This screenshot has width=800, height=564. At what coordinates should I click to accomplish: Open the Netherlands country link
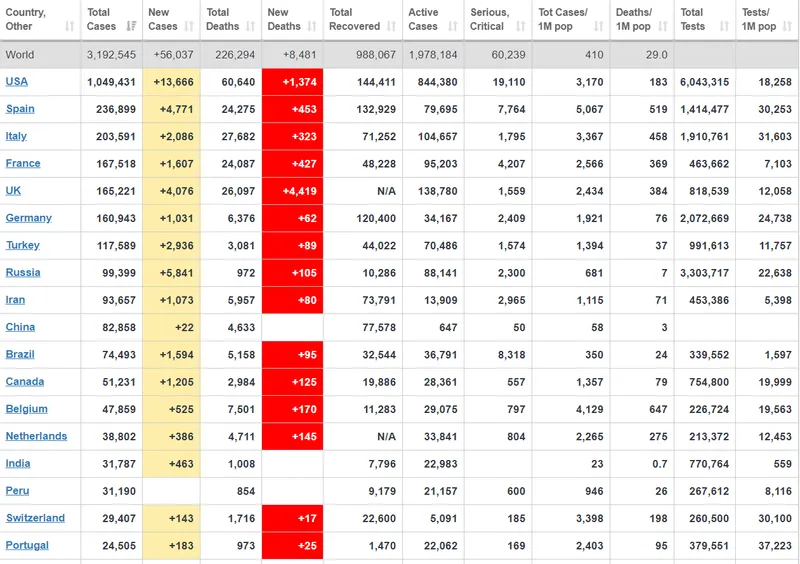(36, 436)
